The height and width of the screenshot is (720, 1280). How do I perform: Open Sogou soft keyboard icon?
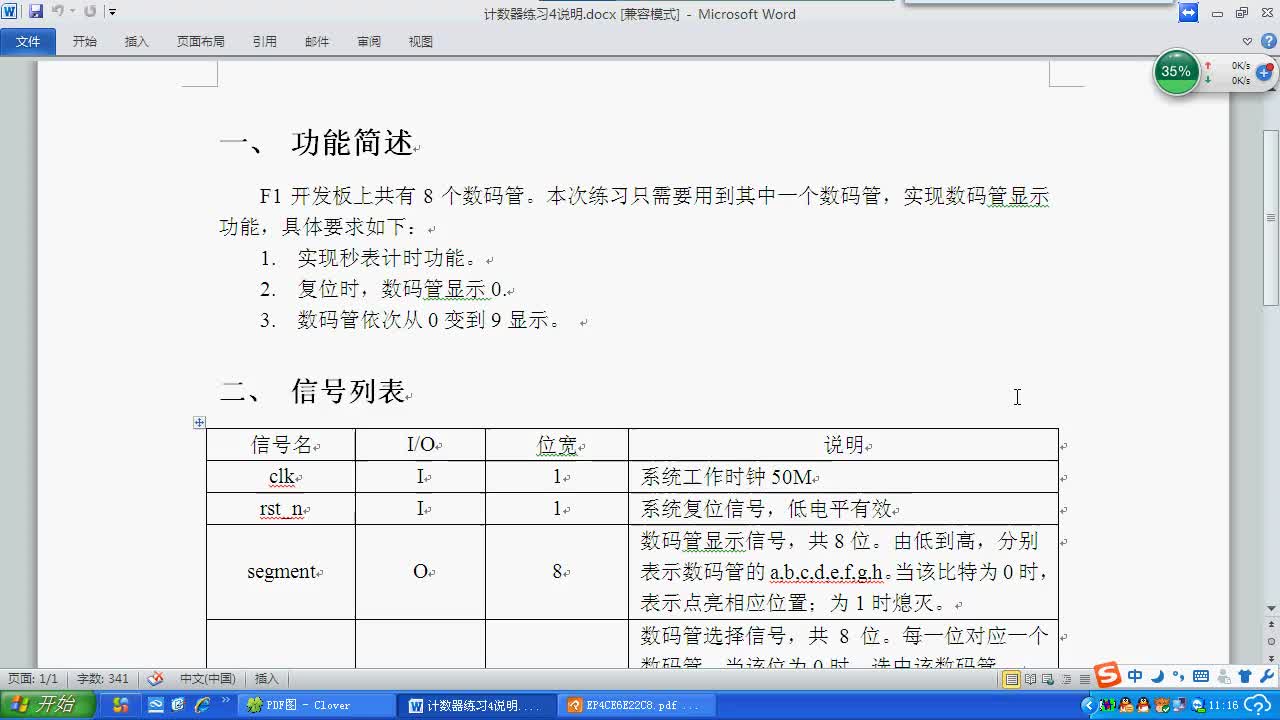click(x=1201, y=676)
